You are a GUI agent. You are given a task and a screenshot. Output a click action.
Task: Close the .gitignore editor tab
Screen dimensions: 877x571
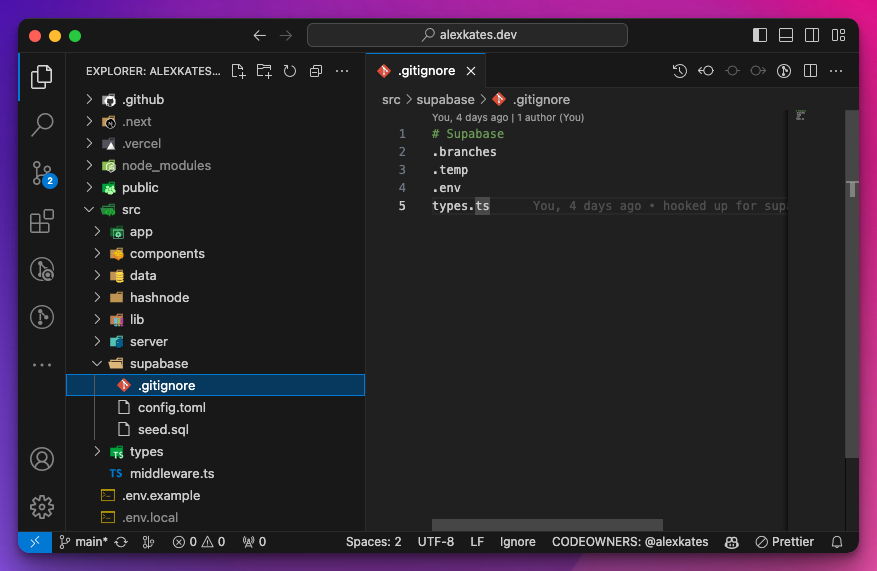471,71
